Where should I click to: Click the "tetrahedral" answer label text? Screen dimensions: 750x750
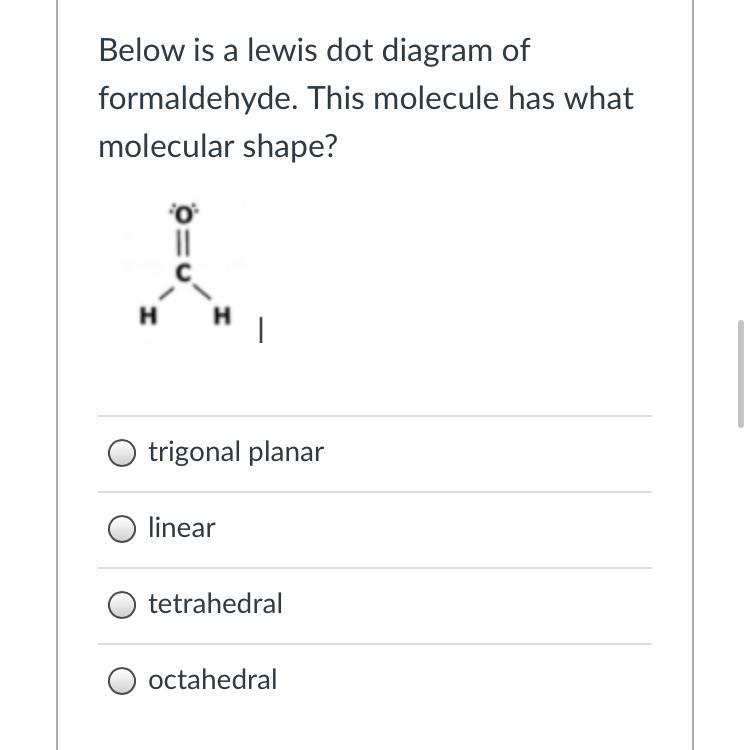tap(215, 604)
